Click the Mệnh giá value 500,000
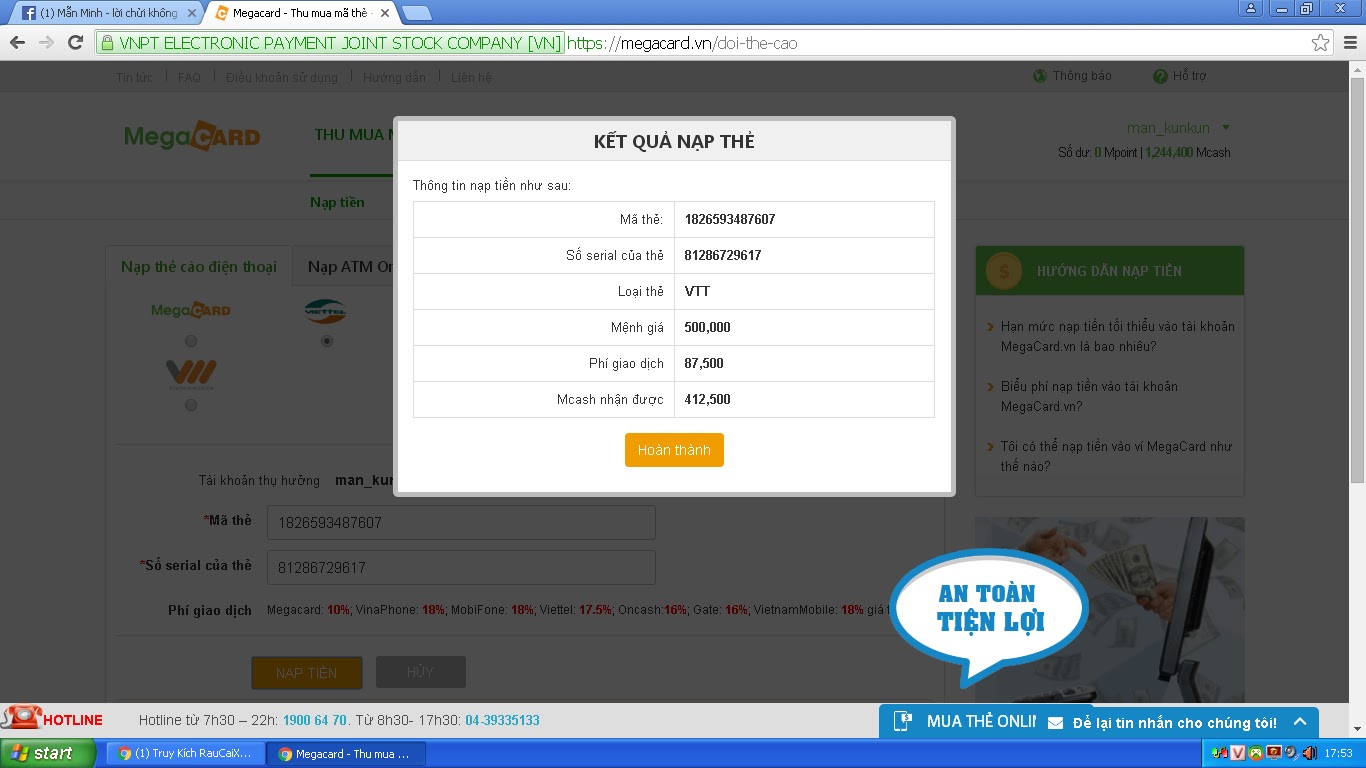Viewport: 1366px width, 768px height. 707,327
